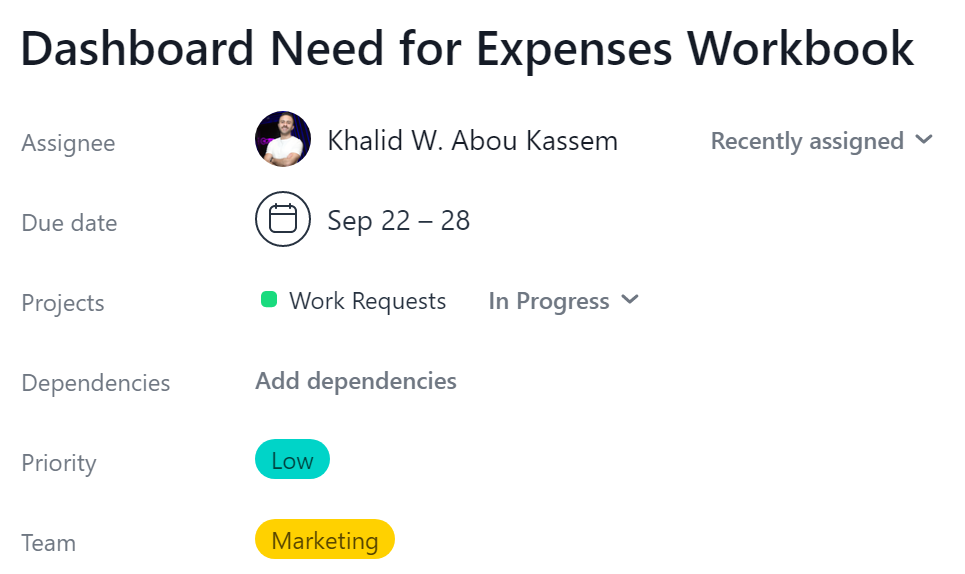This screenshot has width=965, height=574.
Task: Expand the Recently assigned chevron
Action: pyautogui.click(x=924, y=140)
